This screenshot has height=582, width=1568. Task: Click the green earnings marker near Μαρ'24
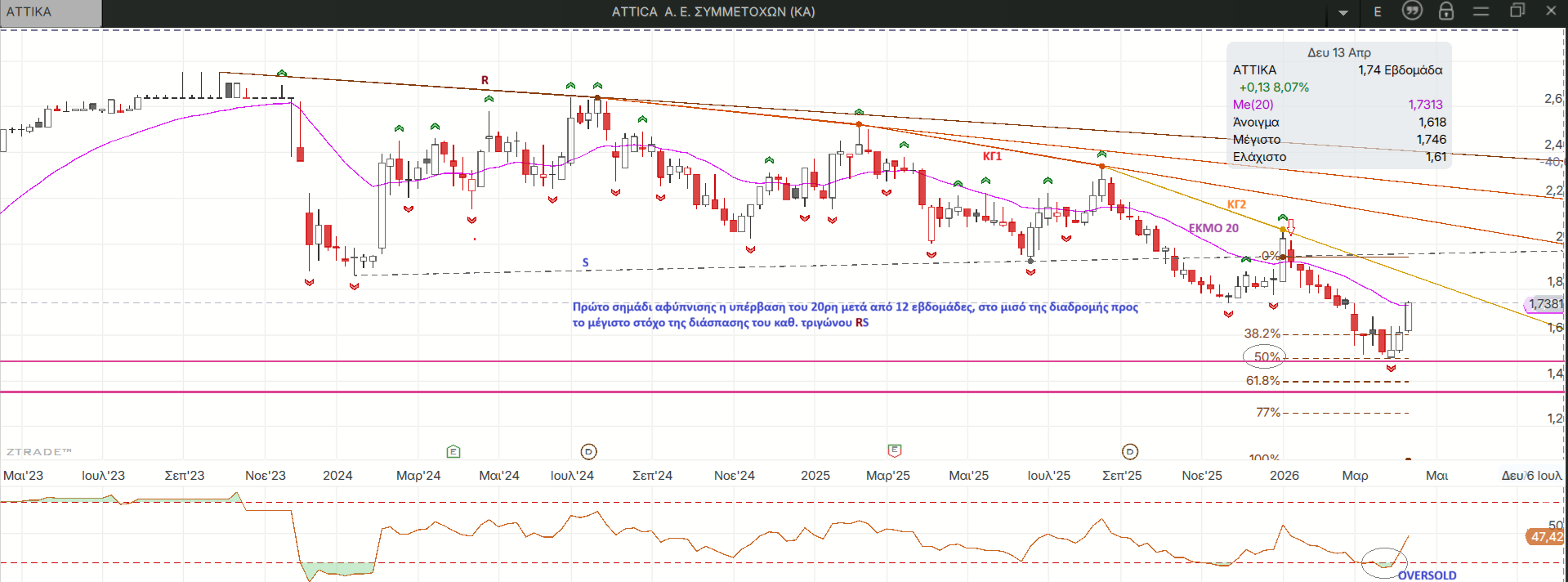[453, 451]
